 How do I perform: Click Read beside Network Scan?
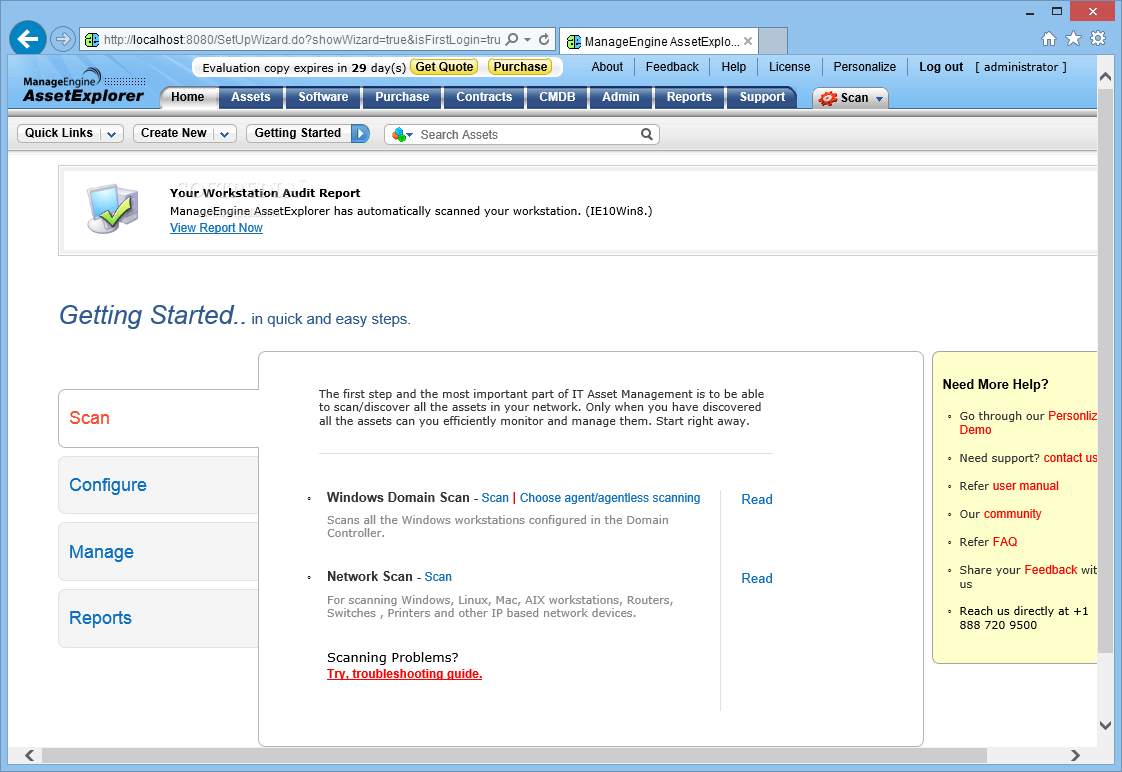coord(756,578)
